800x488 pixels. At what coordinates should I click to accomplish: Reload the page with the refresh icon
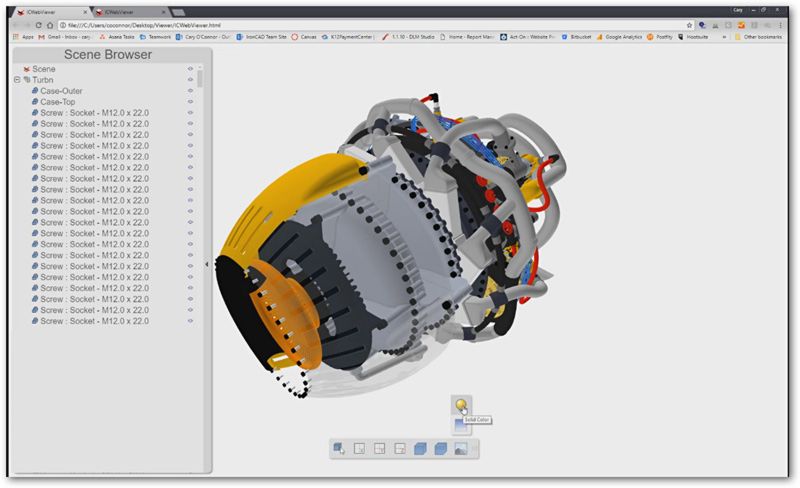pos(38,25)
